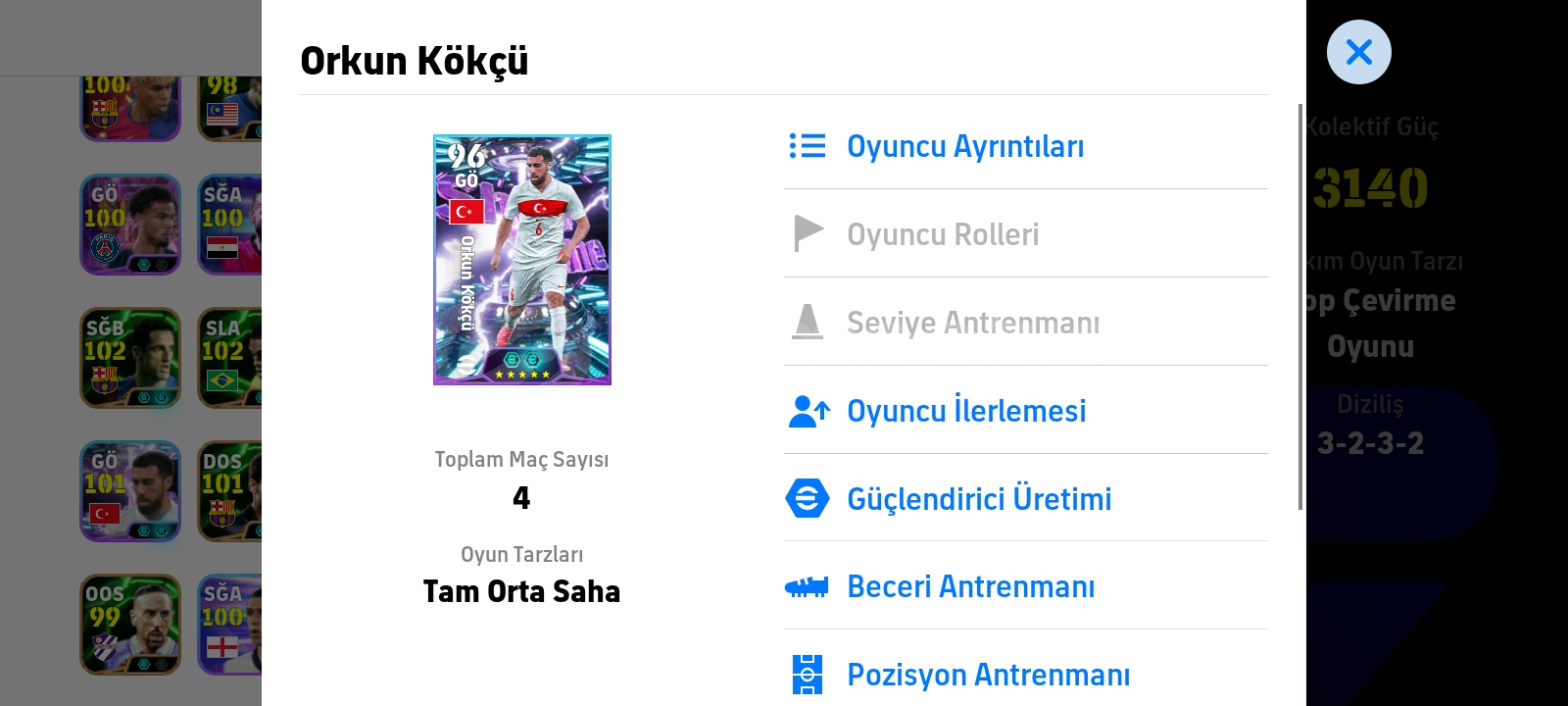
Task: Click the flag icon for Oyuncu Rolleri
Action: [x=808, y=233]
